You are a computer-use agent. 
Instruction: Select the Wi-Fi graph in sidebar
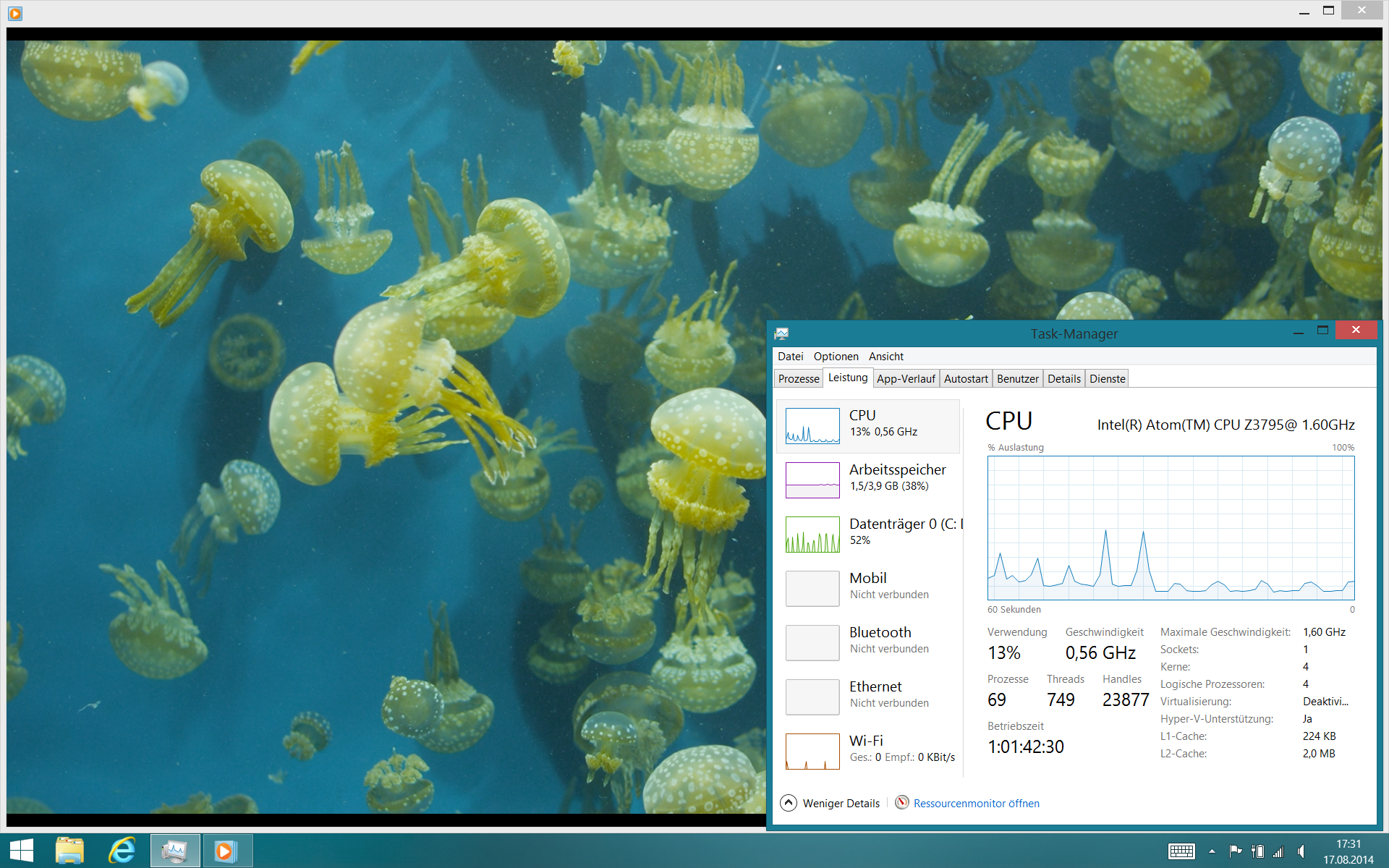pyautogui.click(x=812, y=751)
